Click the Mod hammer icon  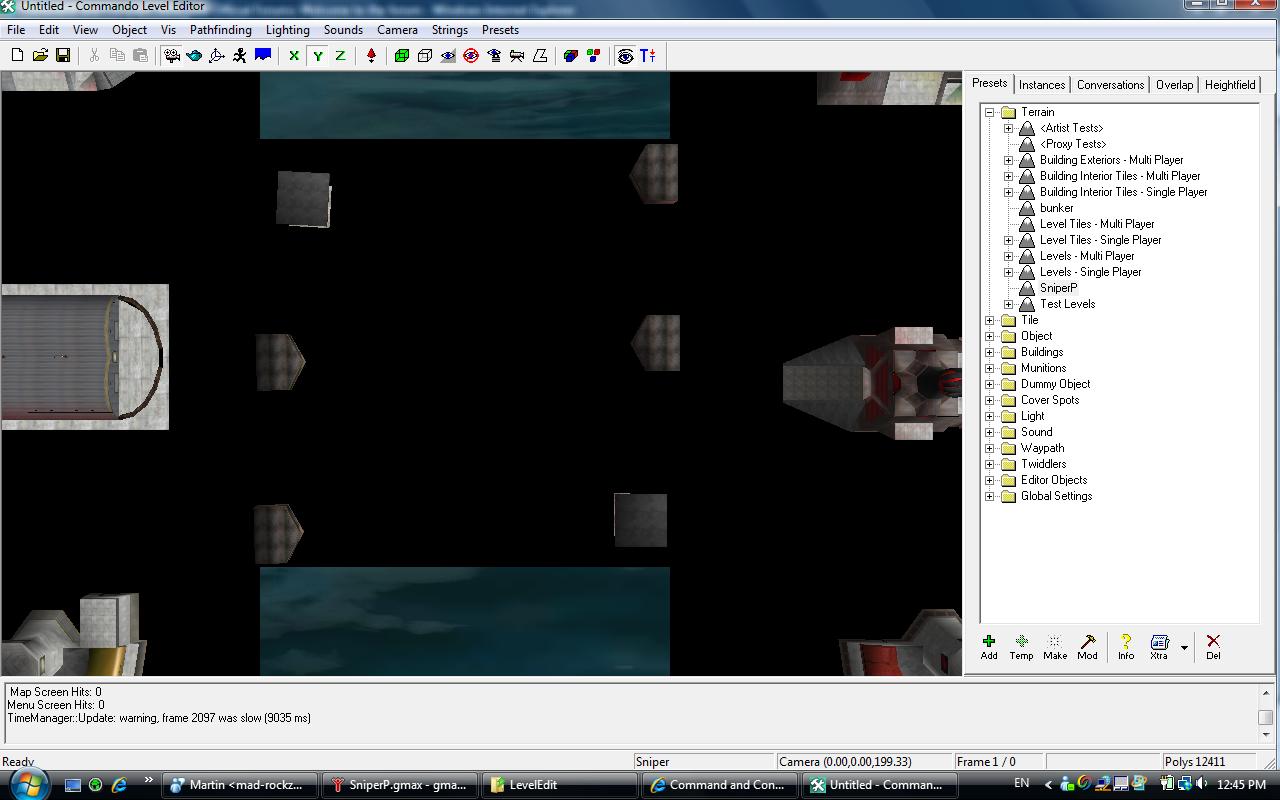pyautogui.click(x=1087, y=647)
